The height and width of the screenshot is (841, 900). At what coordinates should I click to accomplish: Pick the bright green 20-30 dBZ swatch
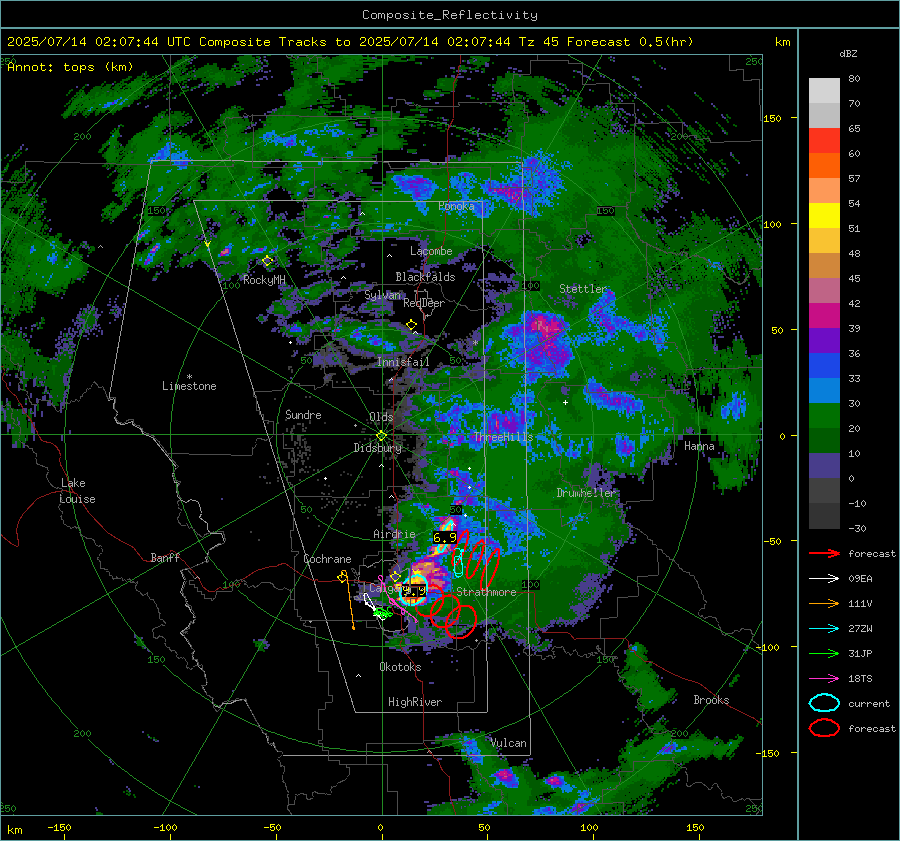click(824, 416)
